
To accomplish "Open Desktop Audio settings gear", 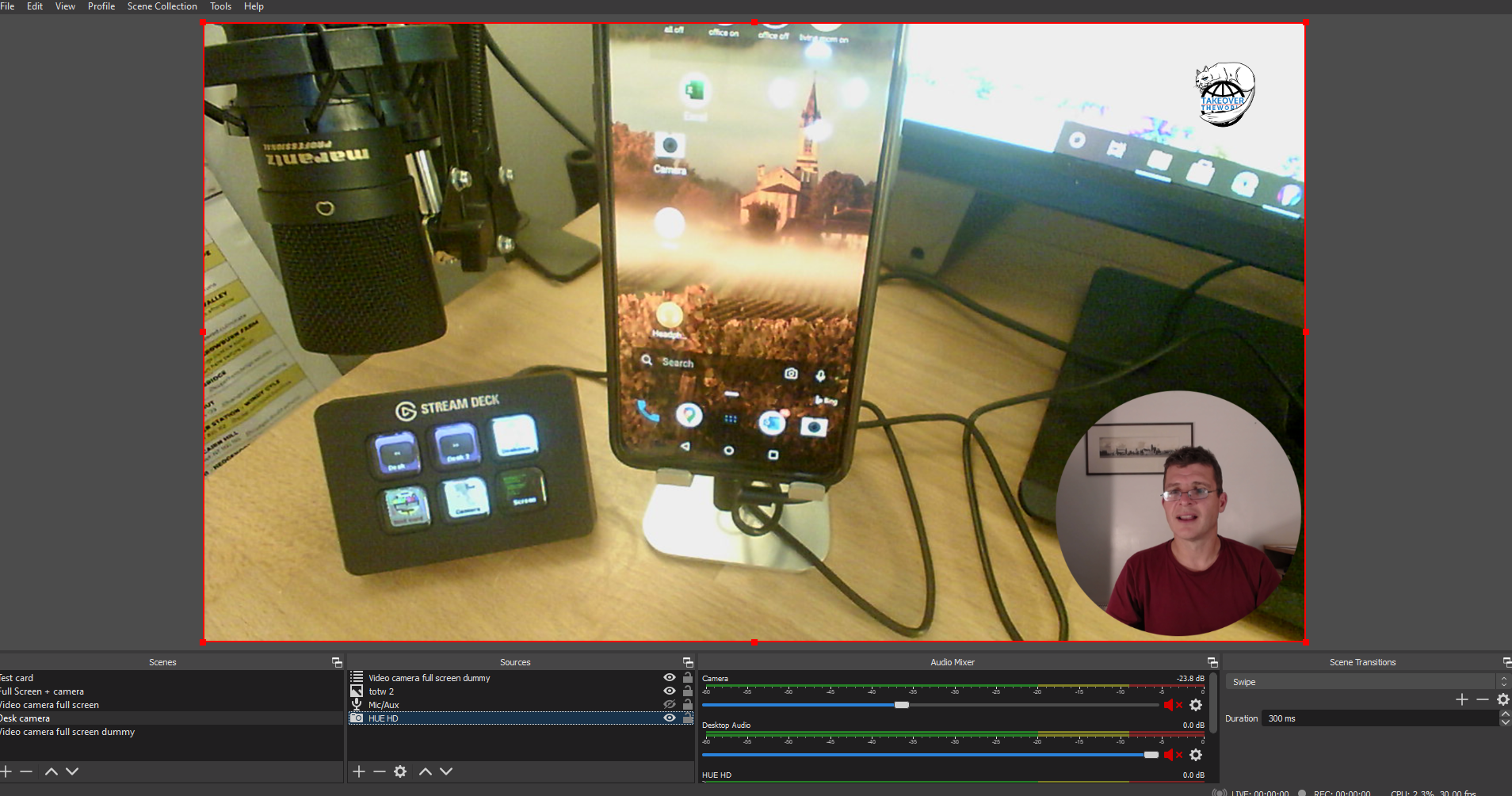I will click(x=1196, y=755).
